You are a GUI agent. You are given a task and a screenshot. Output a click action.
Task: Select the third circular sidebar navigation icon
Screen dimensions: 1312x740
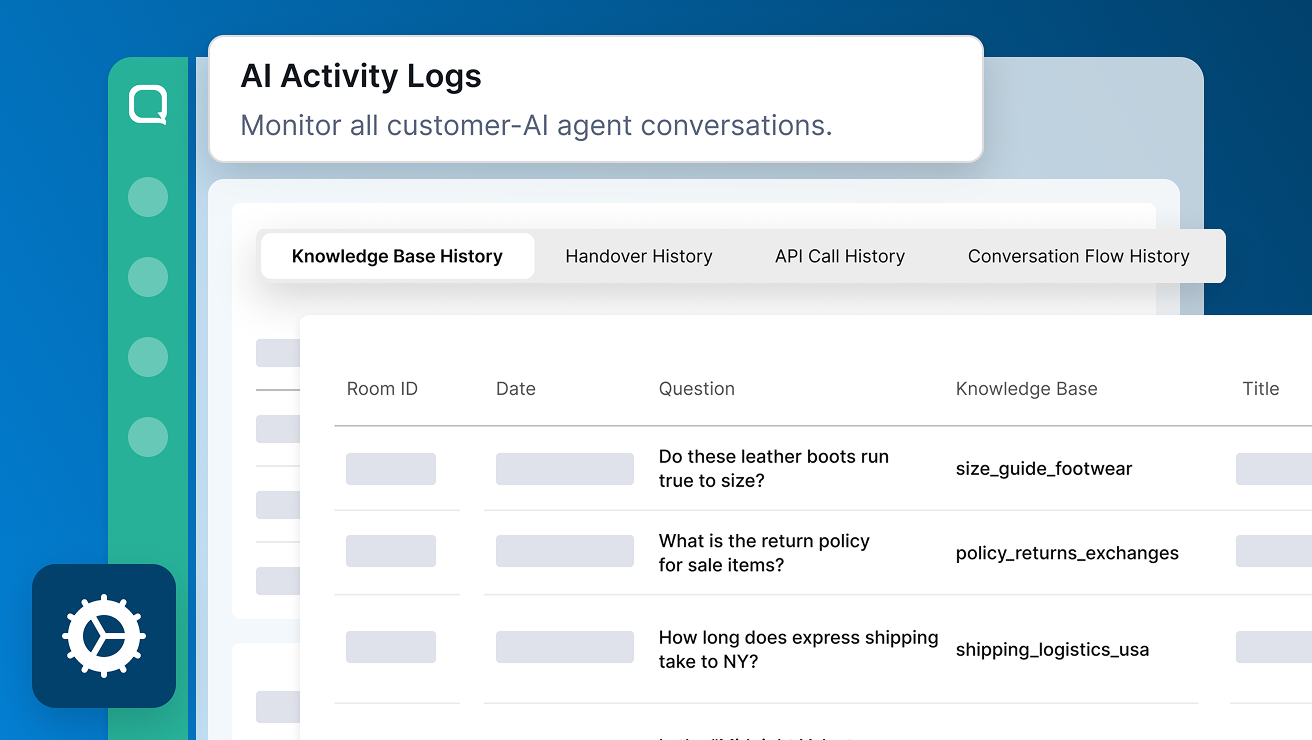(x=148, y=357)
